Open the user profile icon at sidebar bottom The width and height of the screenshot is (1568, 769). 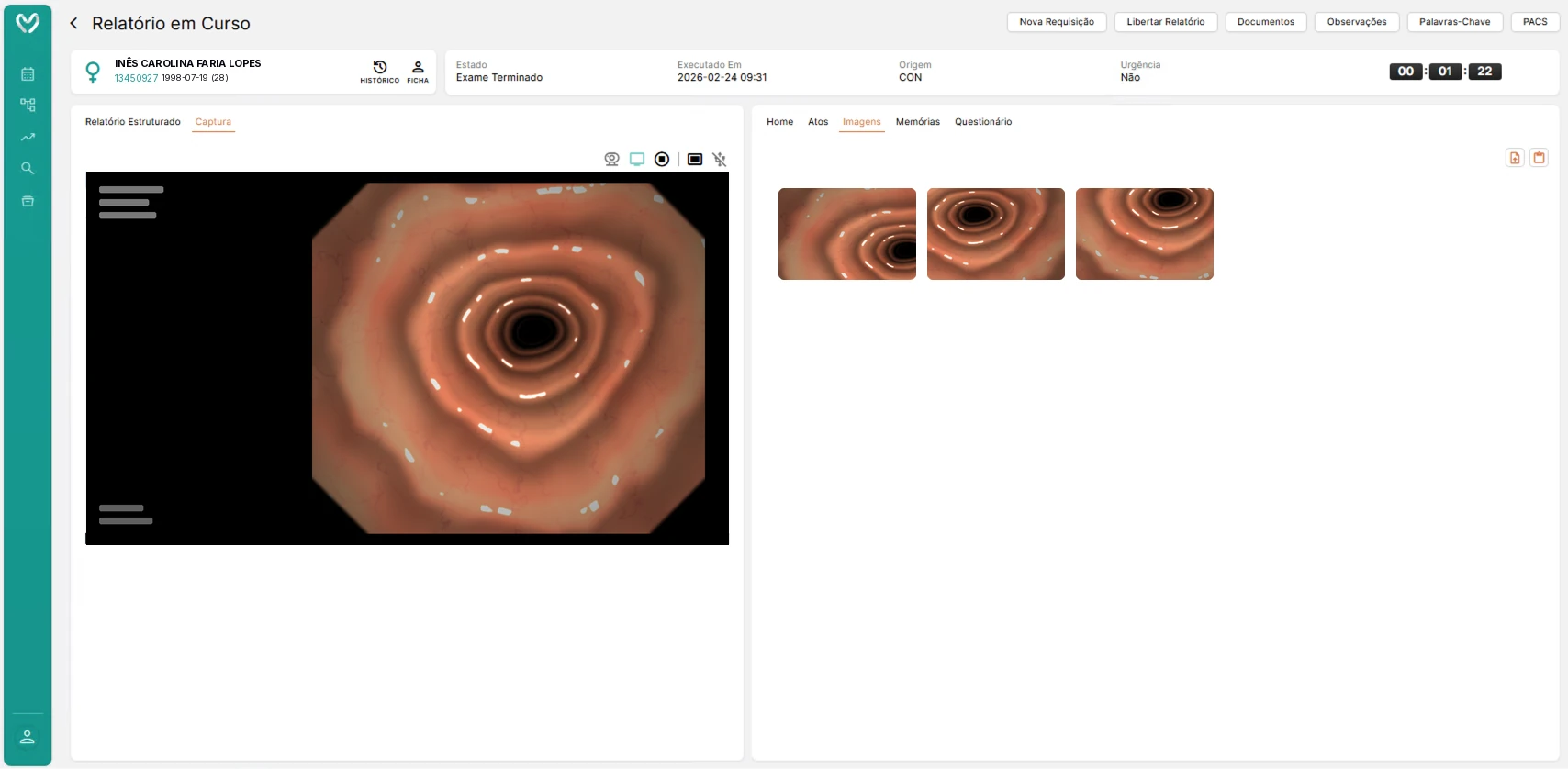pyautogui.click(x=28, y=737)
